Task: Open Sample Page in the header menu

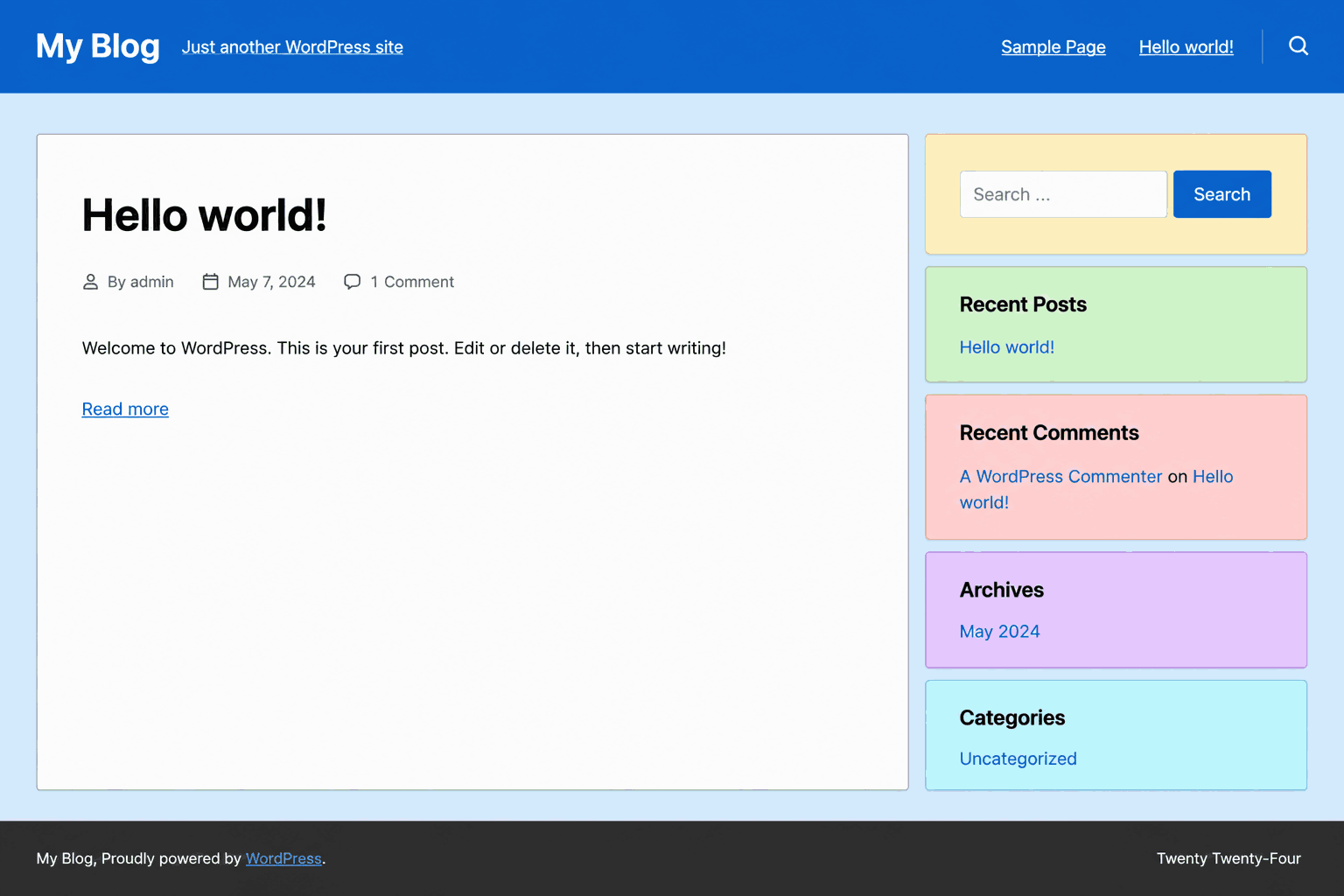Action: [1053, 47]
